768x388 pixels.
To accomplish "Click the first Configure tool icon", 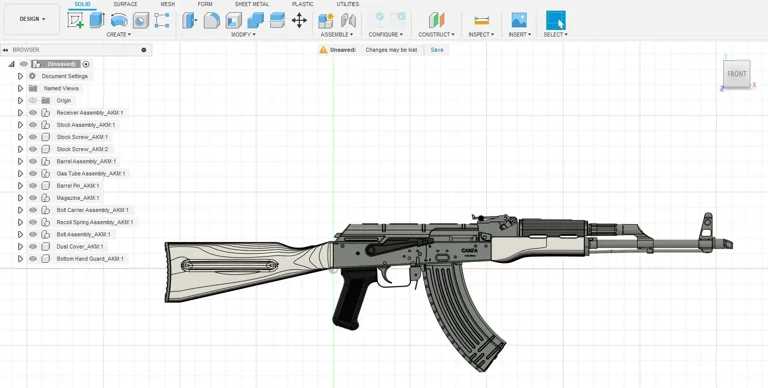I will 380,20.
